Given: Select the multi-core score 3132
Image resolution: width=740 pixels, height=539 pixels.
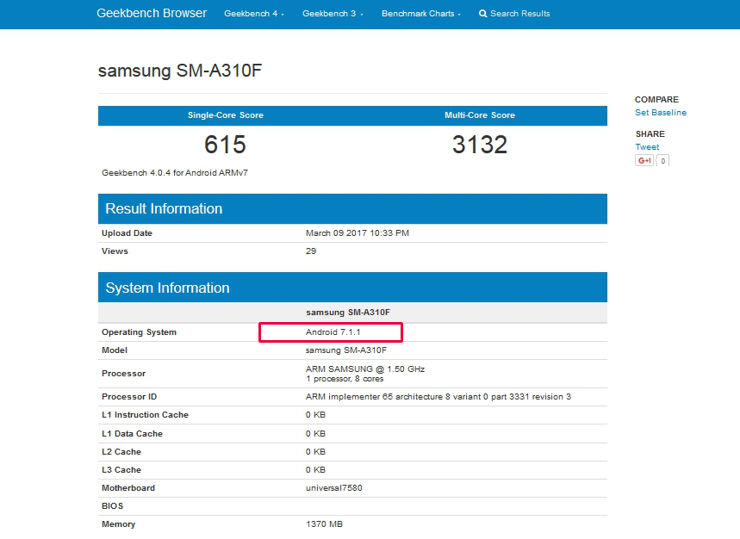Looking at the screenshot, I should click(x=479, y=144).
